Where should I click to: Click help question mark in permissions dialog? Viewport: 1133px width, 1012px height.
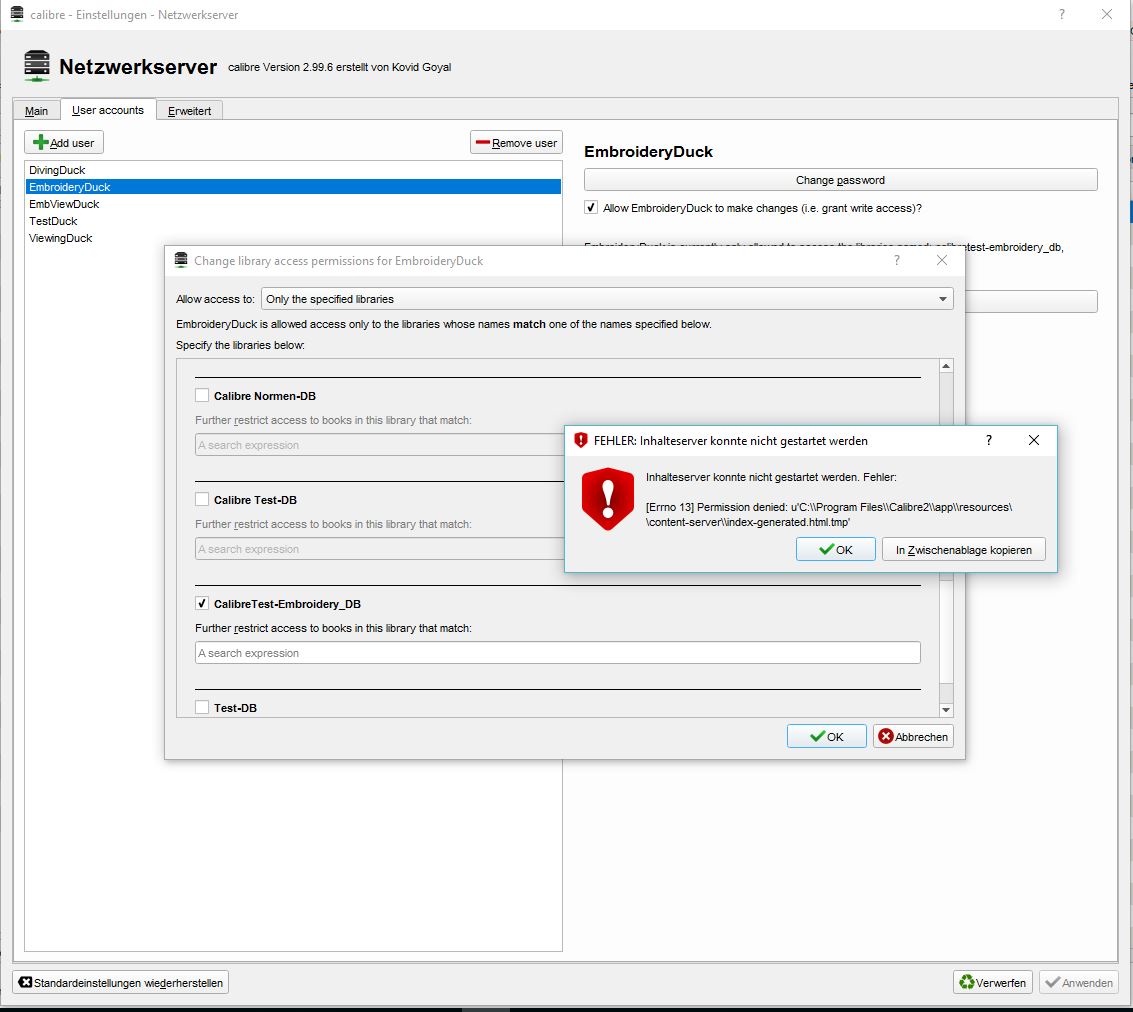point(897,260)
